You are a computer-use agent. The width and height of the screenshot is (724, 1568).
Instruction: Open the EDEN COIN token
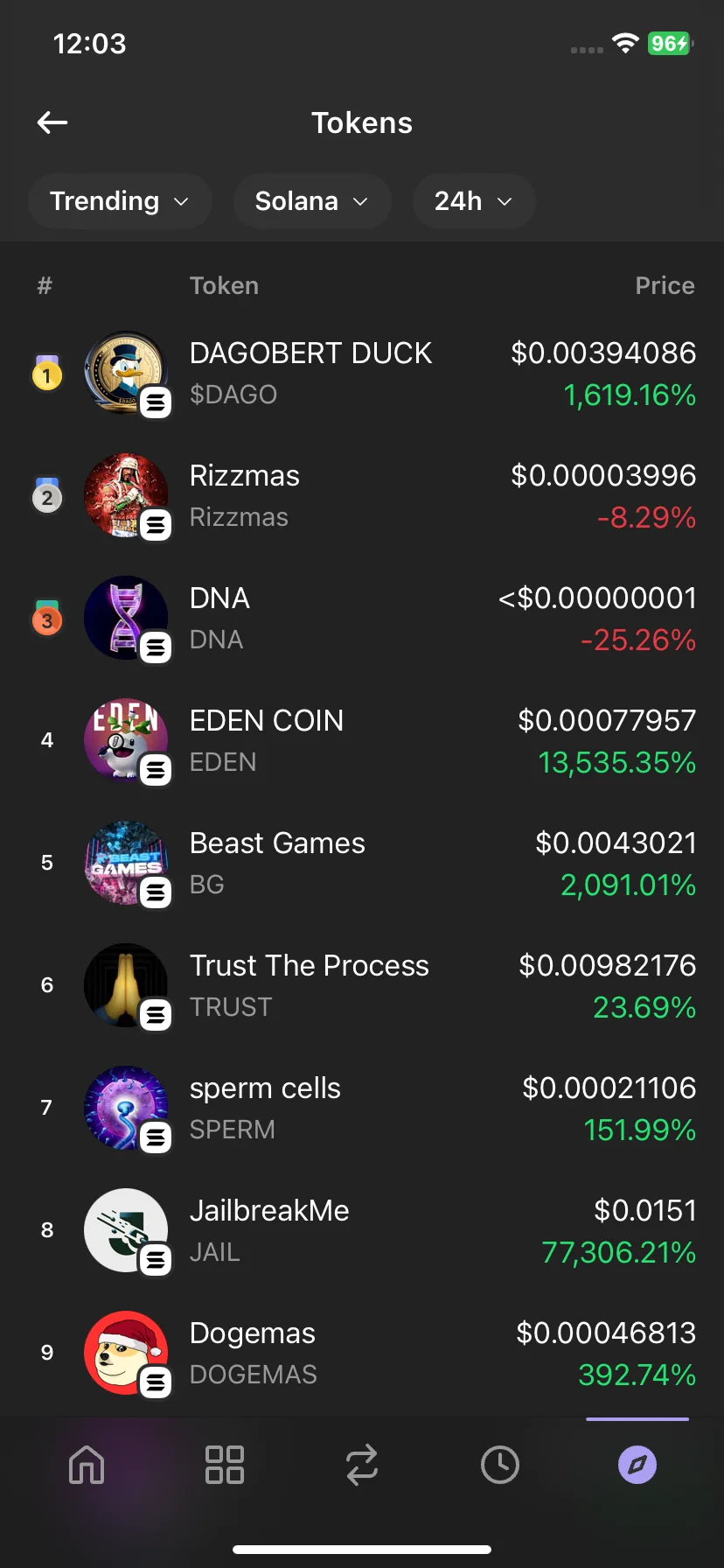pyautogui.click(x=362, y=740)
